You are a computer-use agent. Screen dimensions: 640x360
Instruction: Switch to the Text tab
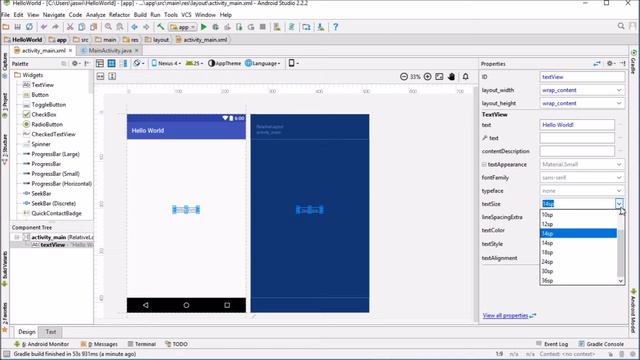[x=51, y=332]
